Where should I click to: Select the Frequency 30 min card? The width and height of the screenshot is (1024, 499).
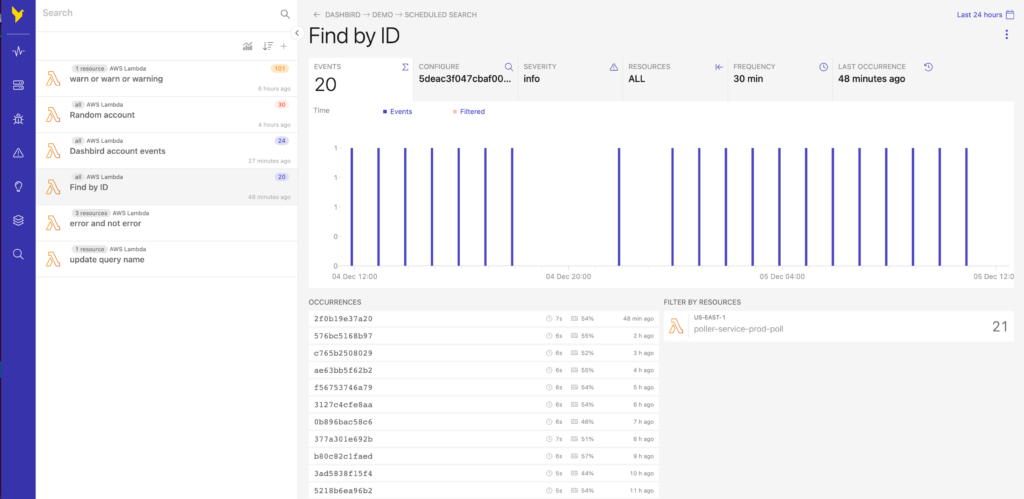click(x=780, y=79)
